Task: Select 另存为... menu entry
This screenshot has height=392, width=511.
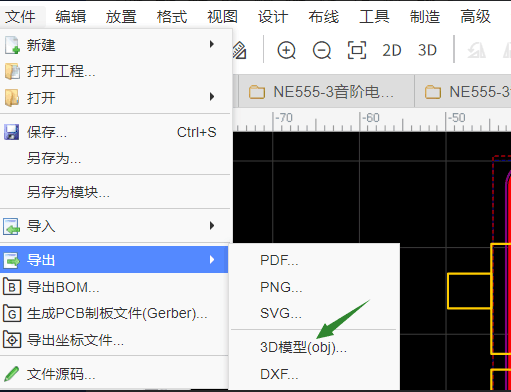Action: coord(115,158)
